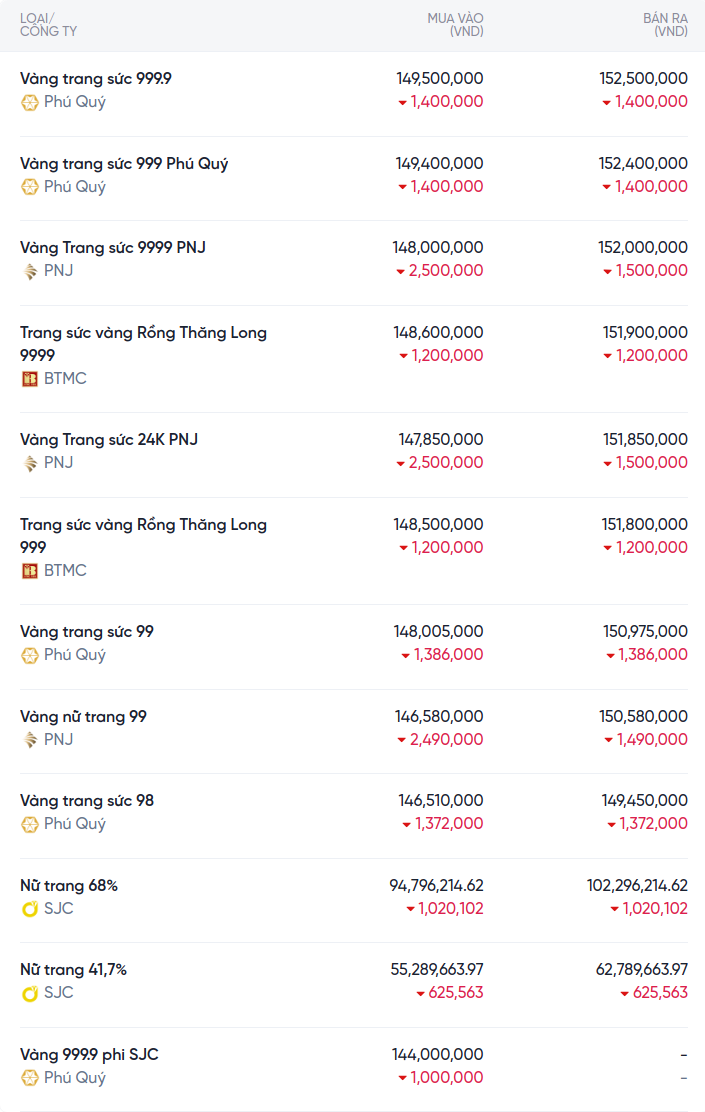The height and width of the screenshot is (1112, 705).
Task: Select Vàng trang sức 99 title
Action: click(87, 632)
